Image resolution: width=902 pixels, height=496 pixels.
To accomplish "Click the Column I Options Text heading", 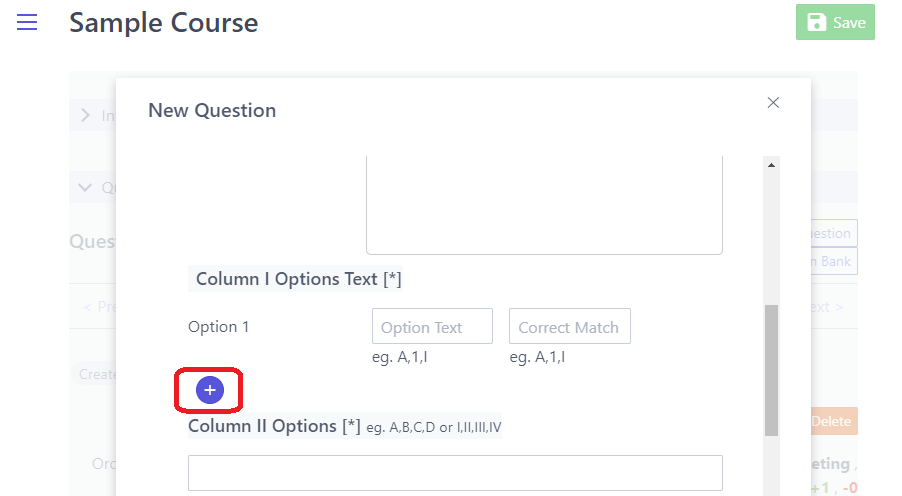I will [295, 279].
